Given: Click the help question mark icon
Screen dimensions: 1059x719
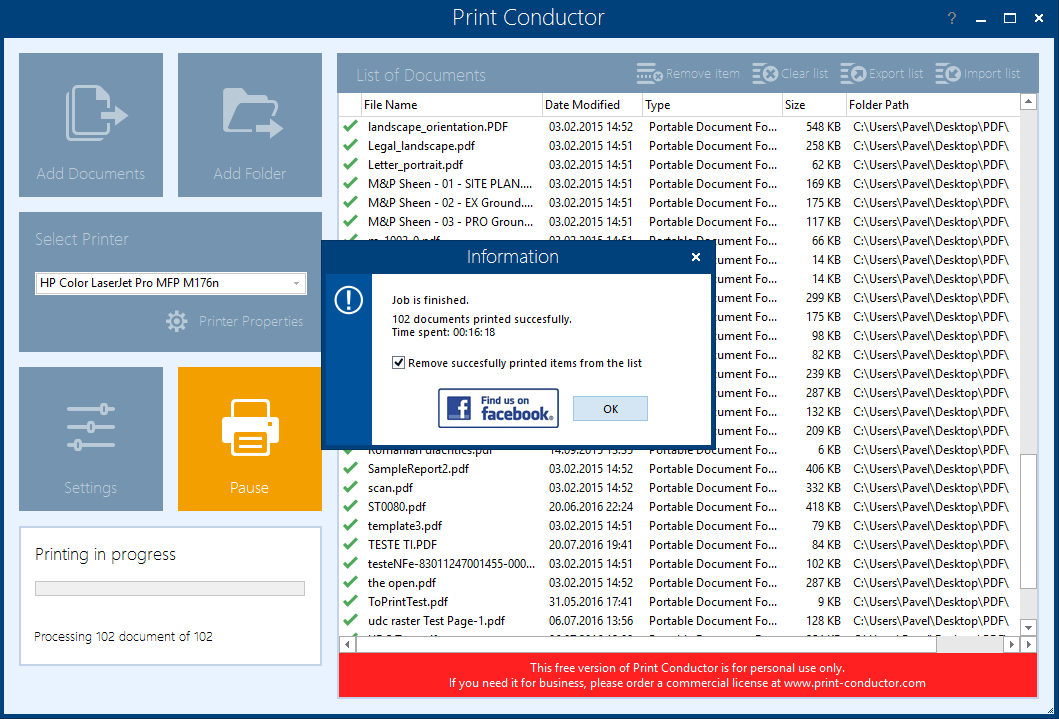Looking at the screenshot, I should pyautogui.click(x=952, y=18).
